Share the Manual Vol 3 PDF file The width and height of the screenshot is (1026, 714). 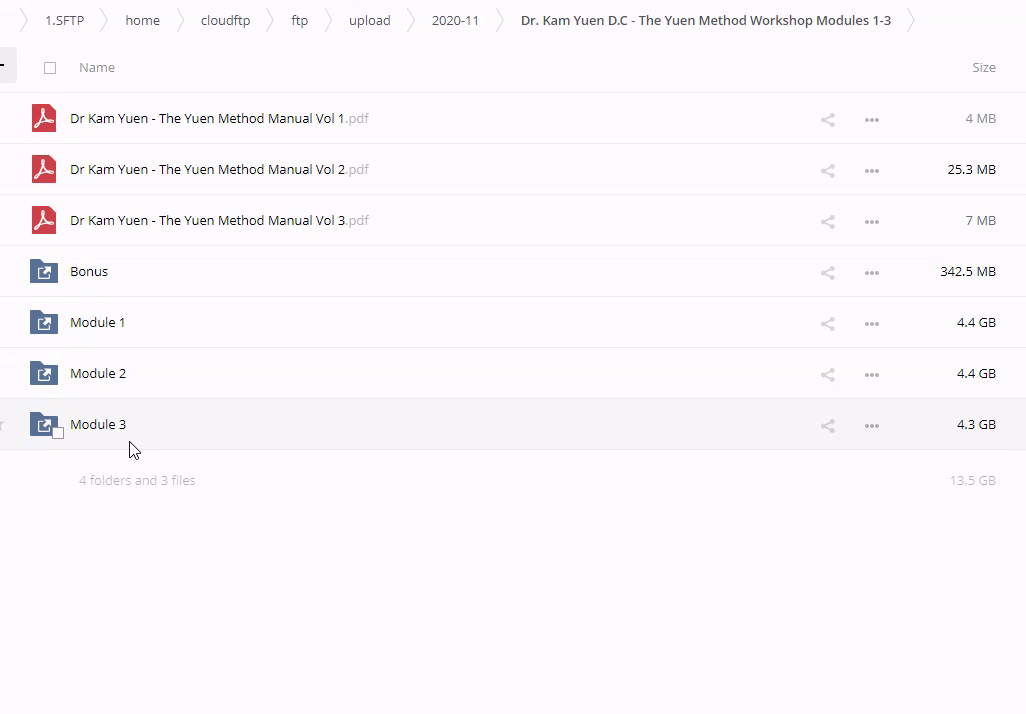click(828, 221)
